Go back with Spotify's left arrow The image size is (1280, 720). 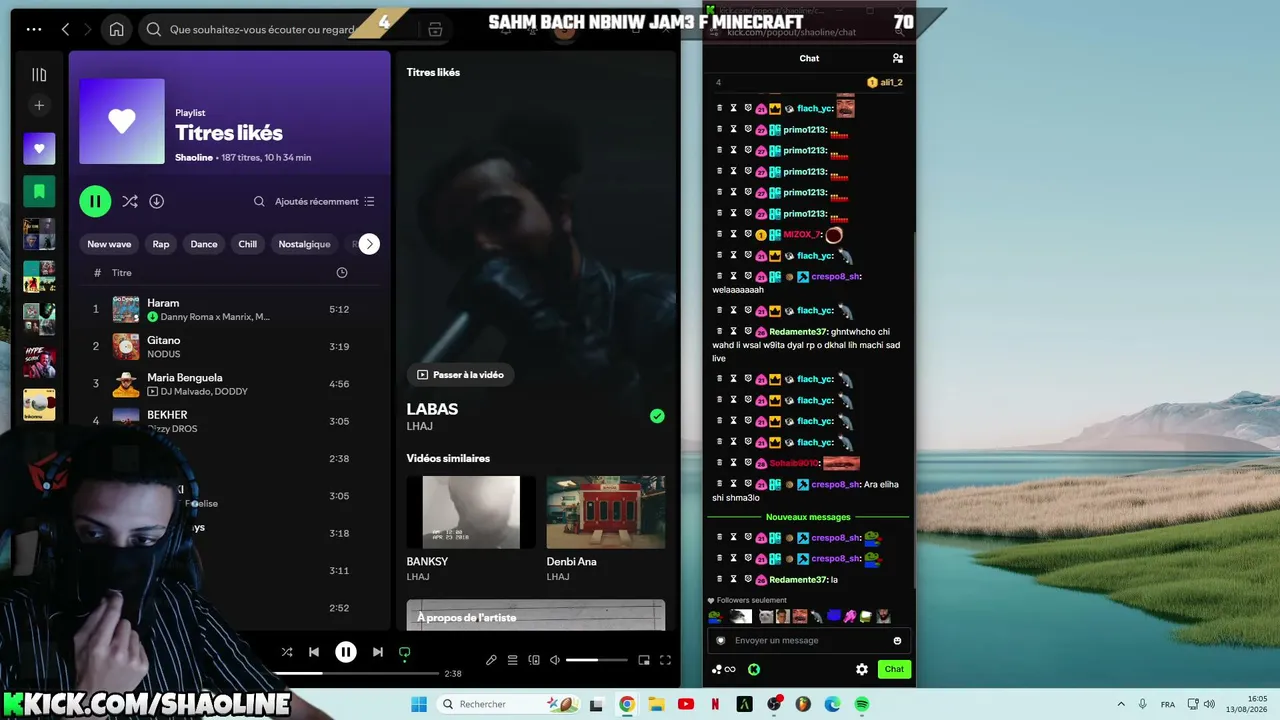[66, 29]
